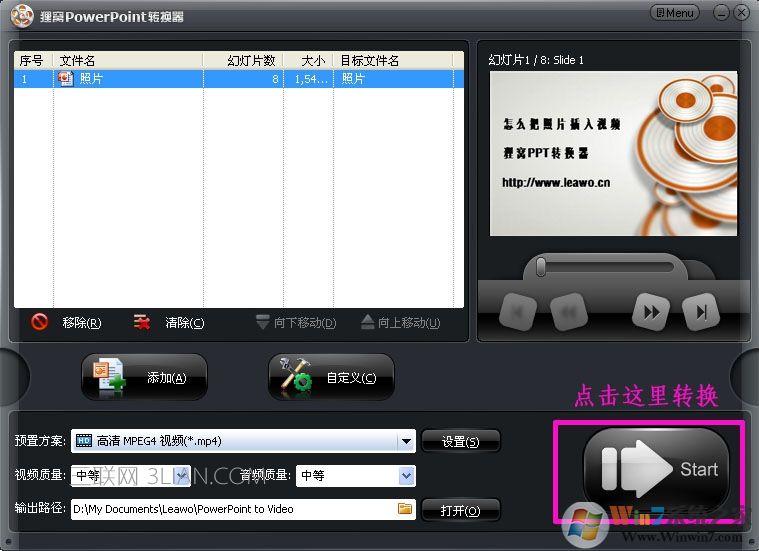The width and height of the screenshot is (759, 551).
Task: Expand the preset profile (预置方案) dropdown
Action: (x=406, y=441)
